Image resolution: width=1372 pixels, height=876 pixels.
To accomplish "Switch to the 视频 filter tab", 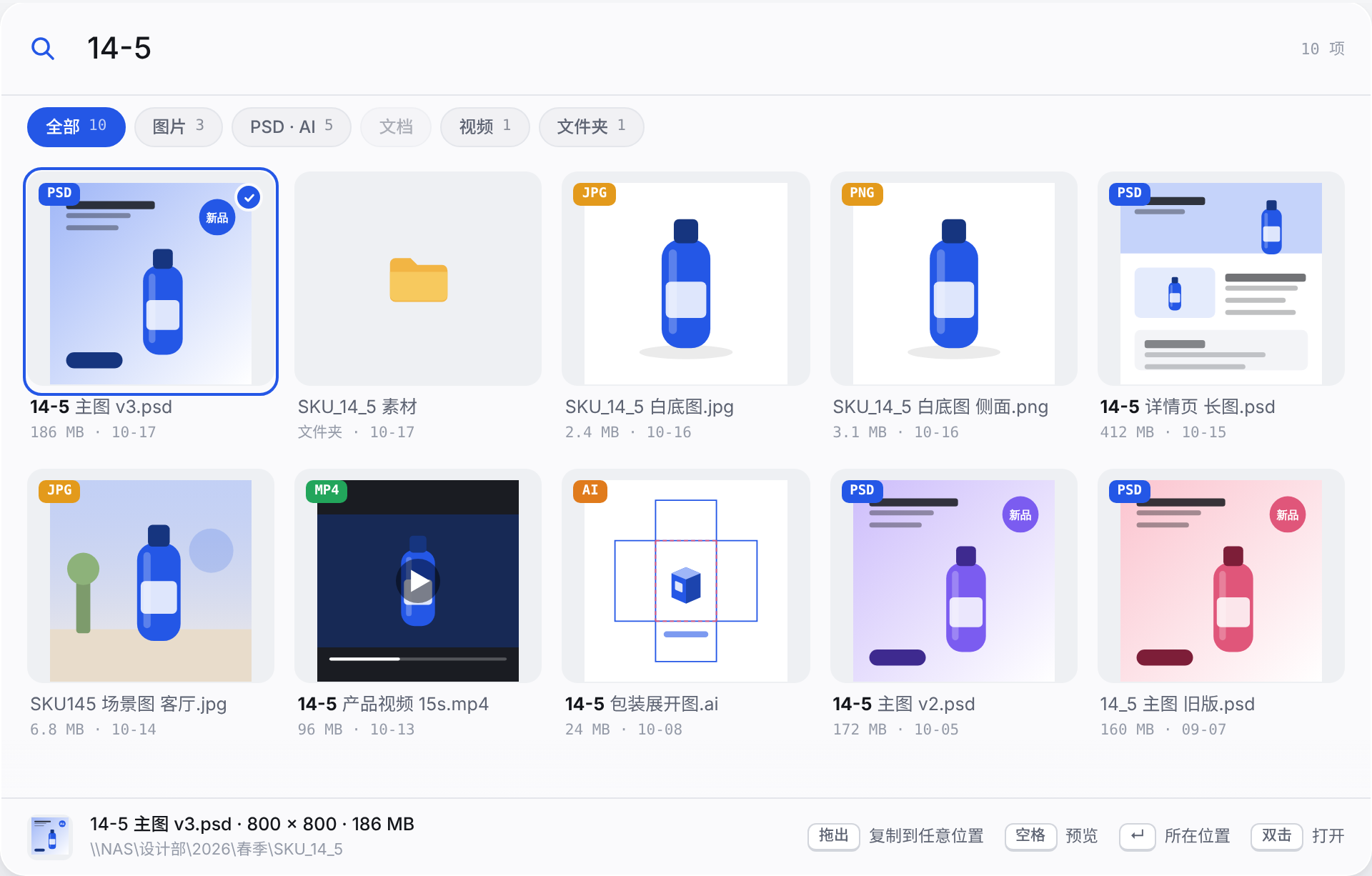I will coord(485,126).
